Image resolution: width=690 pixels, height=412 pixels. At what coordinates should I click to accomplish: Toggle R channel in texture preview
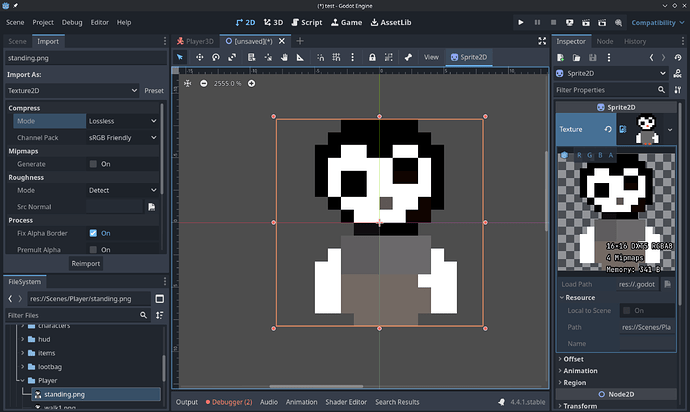(579, 155)
